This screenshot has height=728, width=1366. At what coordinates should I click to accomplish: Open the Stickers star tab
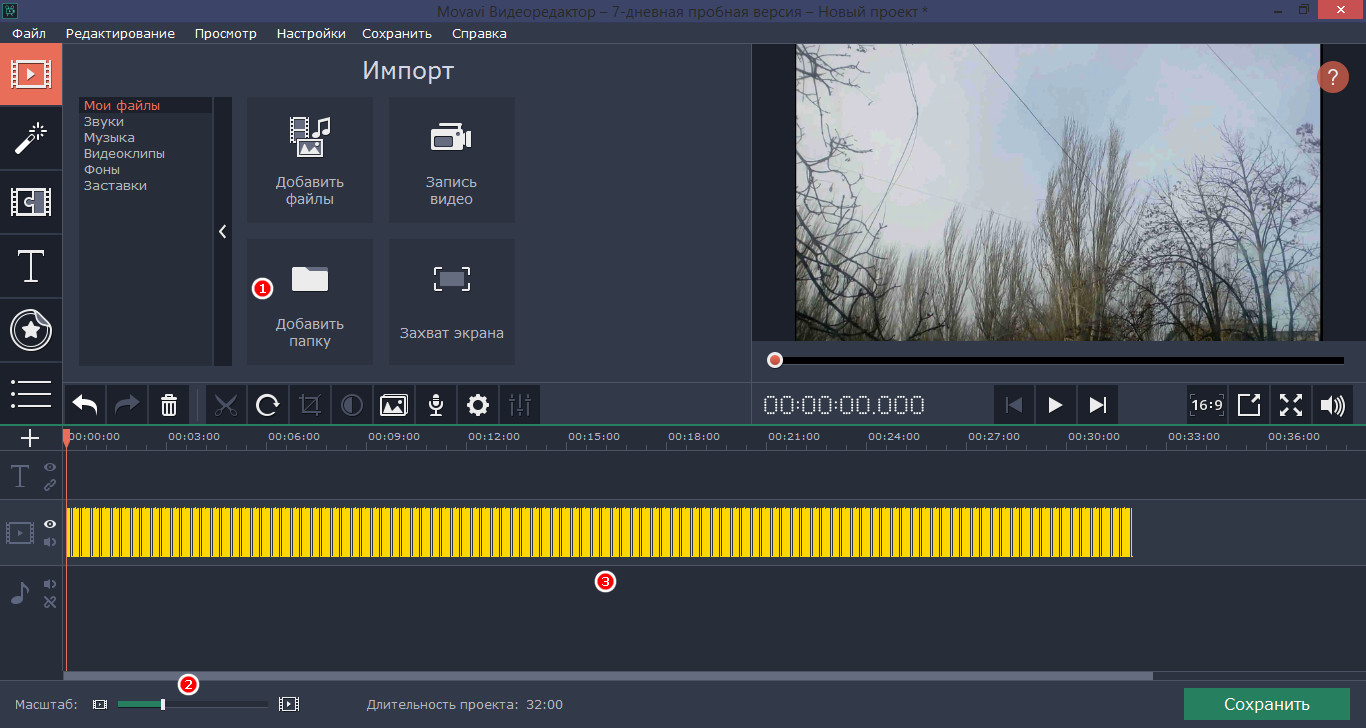click(x=31, y=330)
